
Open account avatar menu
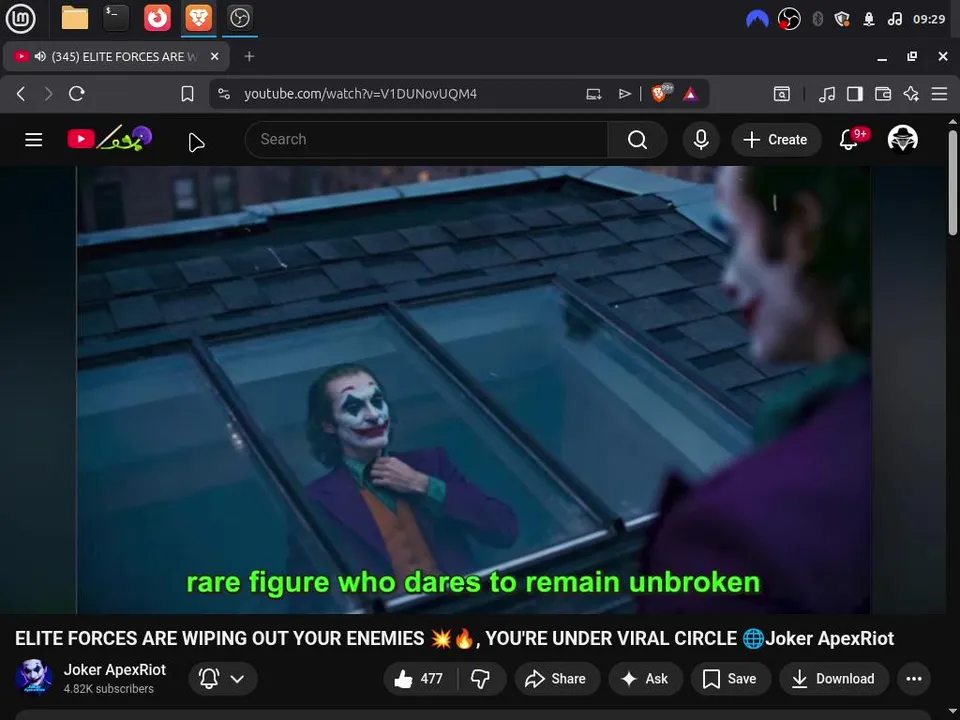click(x=902, y=139)
